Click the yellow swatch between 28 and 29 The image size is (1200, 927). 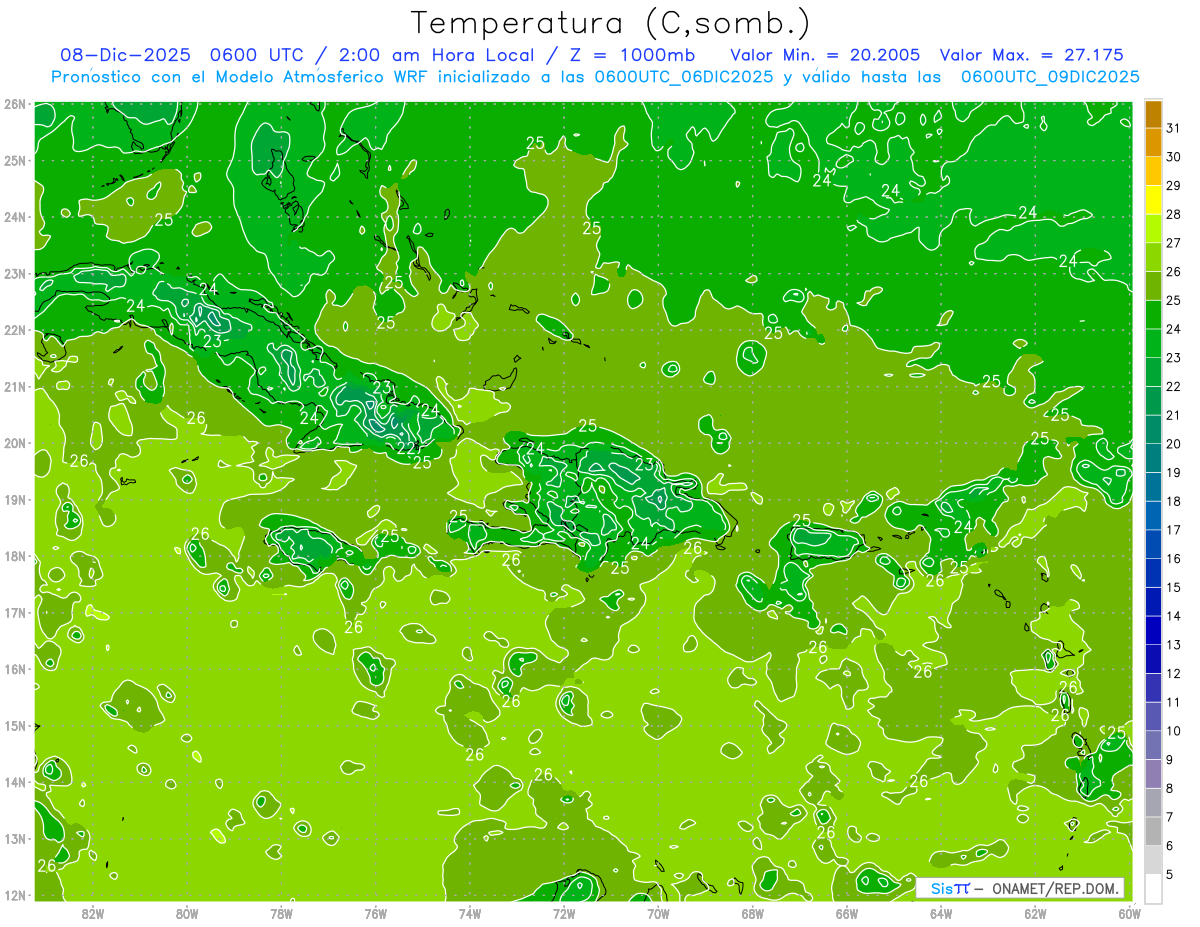[x=1153, y=200]
